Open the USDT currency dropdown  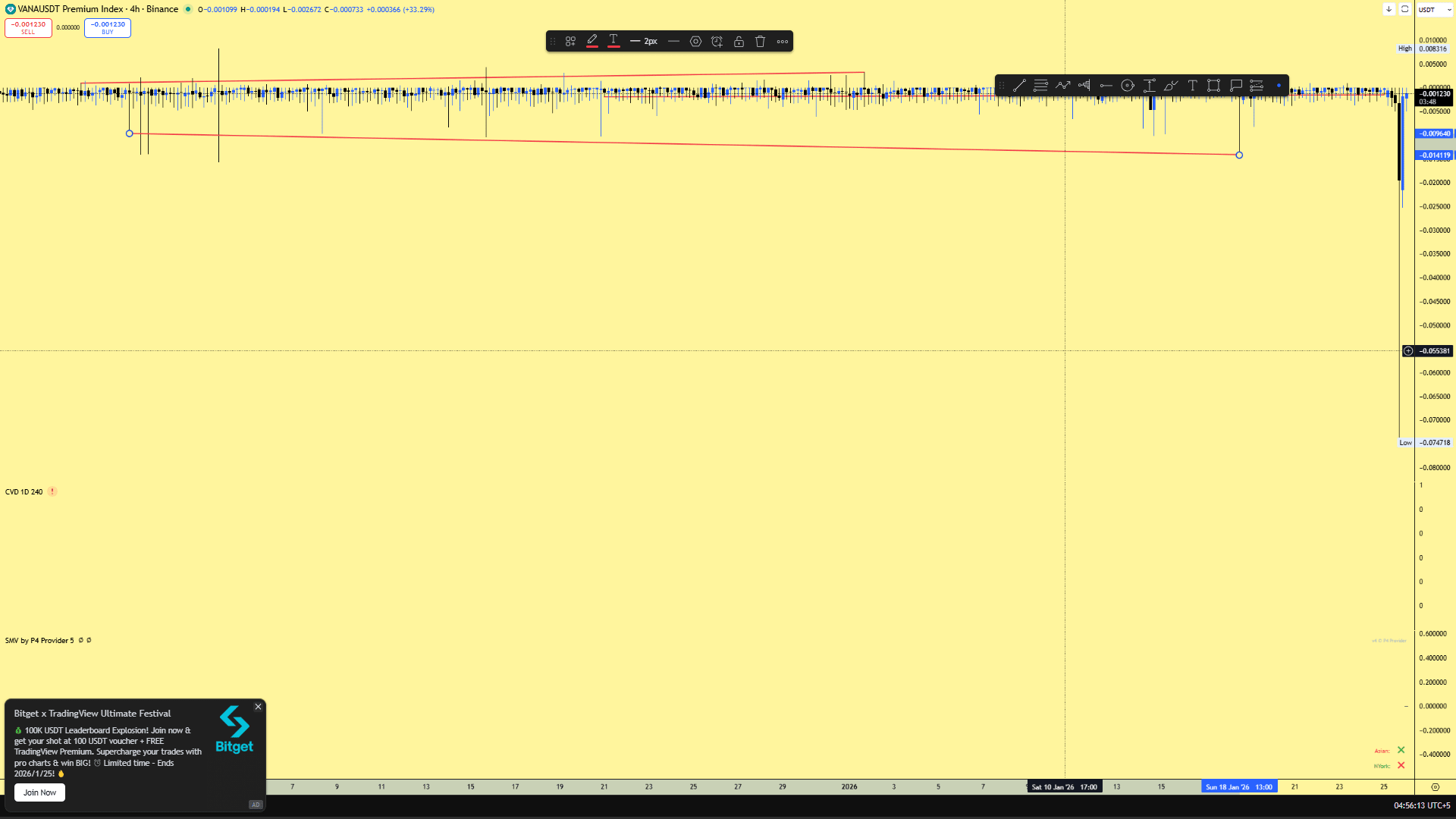1433,10
